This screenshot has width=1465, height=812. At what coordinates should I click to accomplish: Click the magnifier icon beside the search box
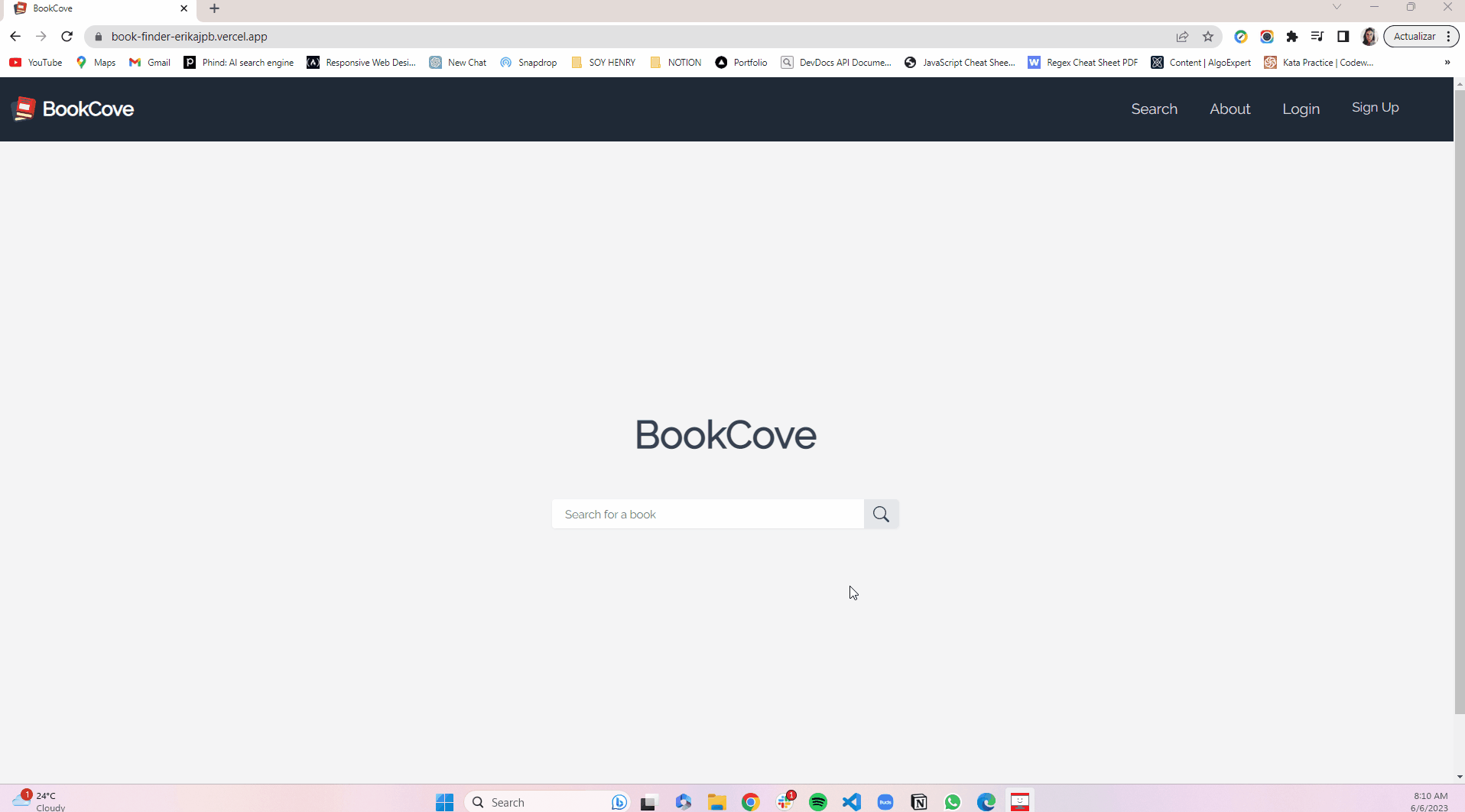click(x=881, y=514)
